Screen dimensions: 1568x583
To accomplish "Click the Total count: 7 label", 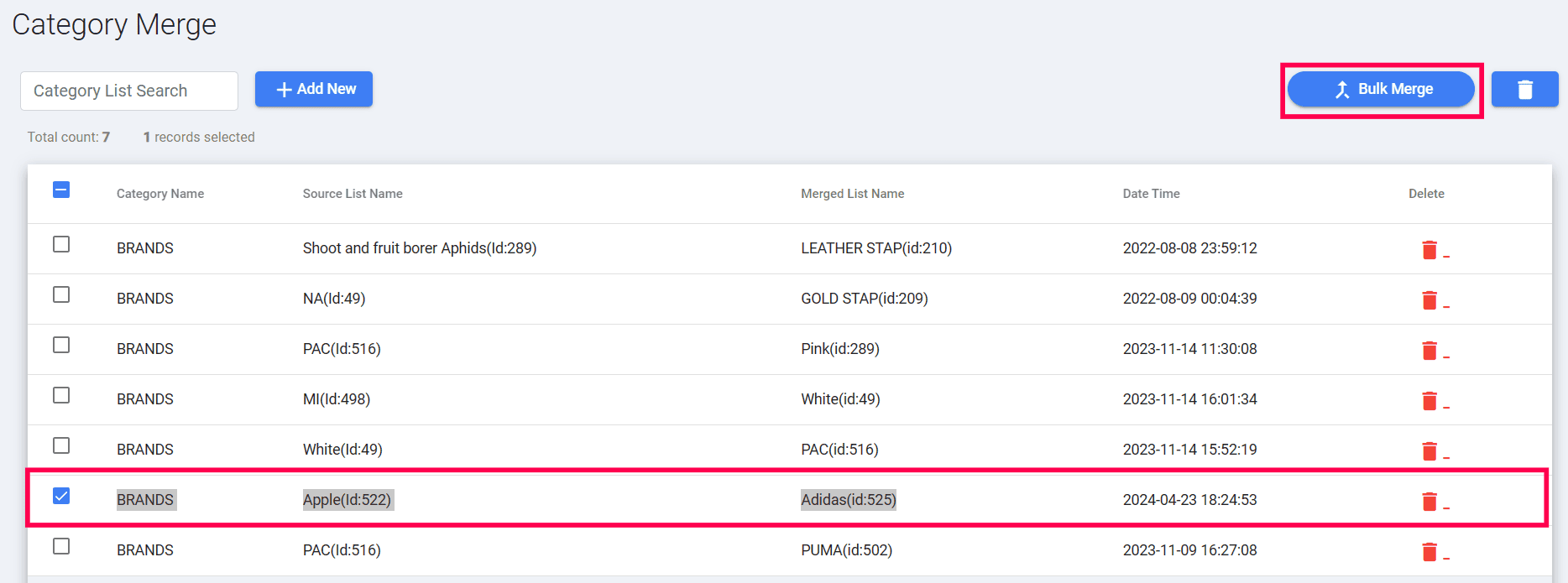I will tap(69, 137).
